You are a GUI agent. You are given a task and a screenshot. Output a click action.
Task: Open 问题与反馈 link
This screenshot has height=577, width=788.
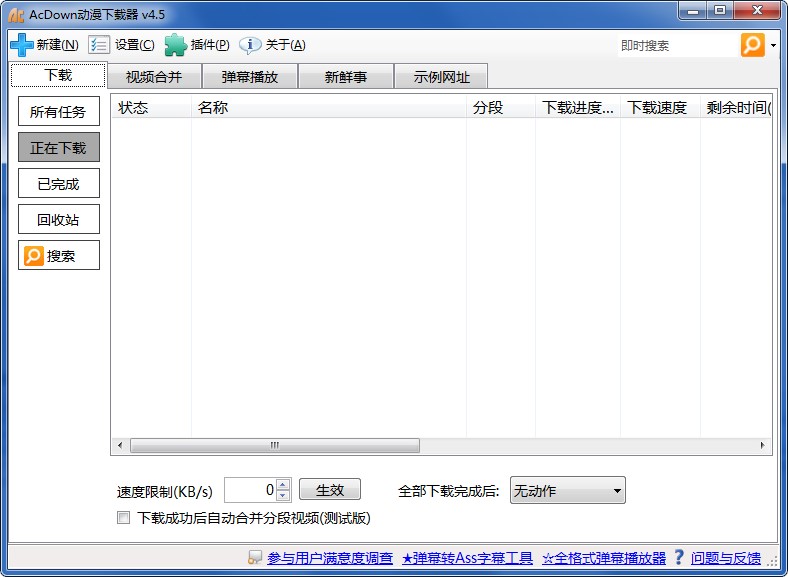[x=726, y=558]
